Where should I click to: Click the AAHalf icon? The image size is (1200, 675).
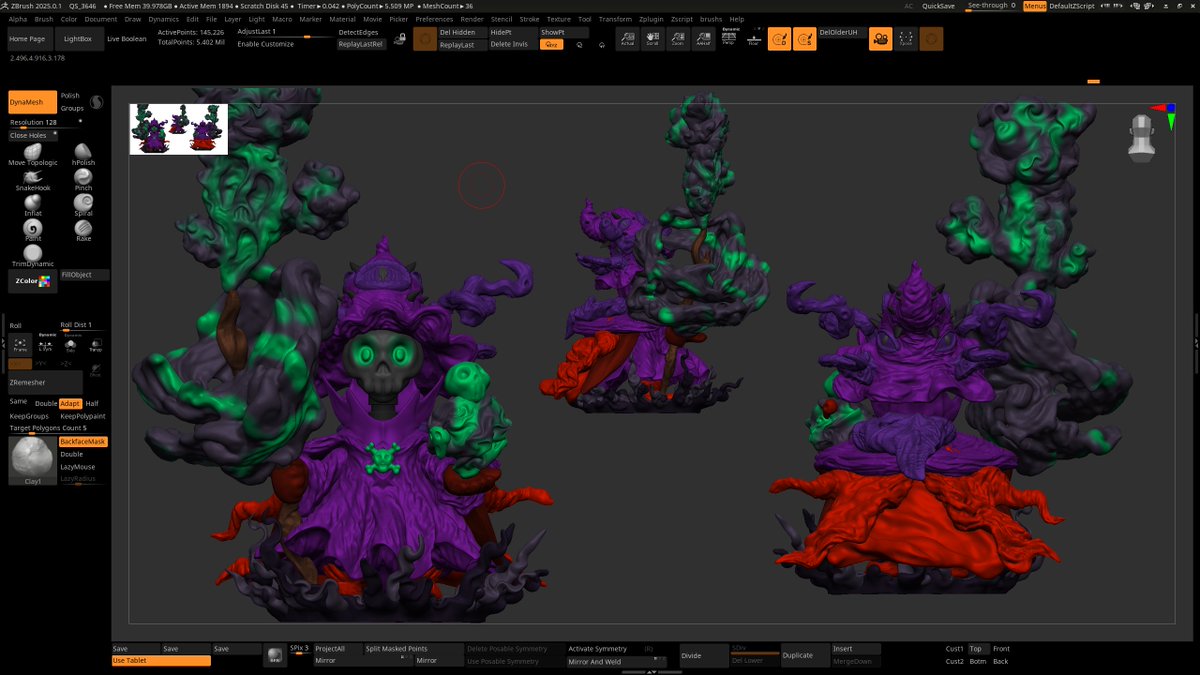coord(702,39)
